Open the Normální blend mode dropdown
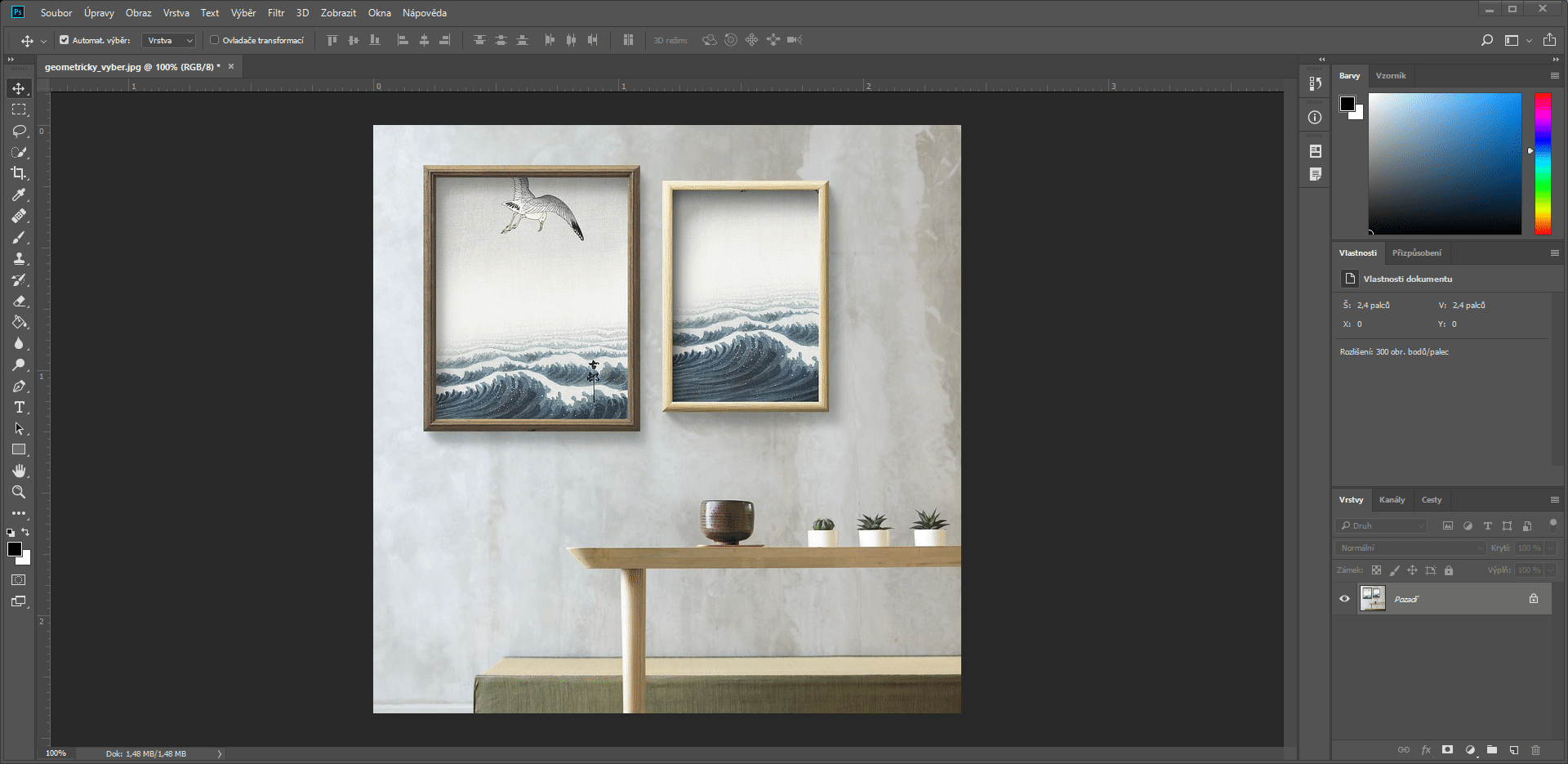Image resolution: width=1568 pixels, height=764 pixels. 1410,547
